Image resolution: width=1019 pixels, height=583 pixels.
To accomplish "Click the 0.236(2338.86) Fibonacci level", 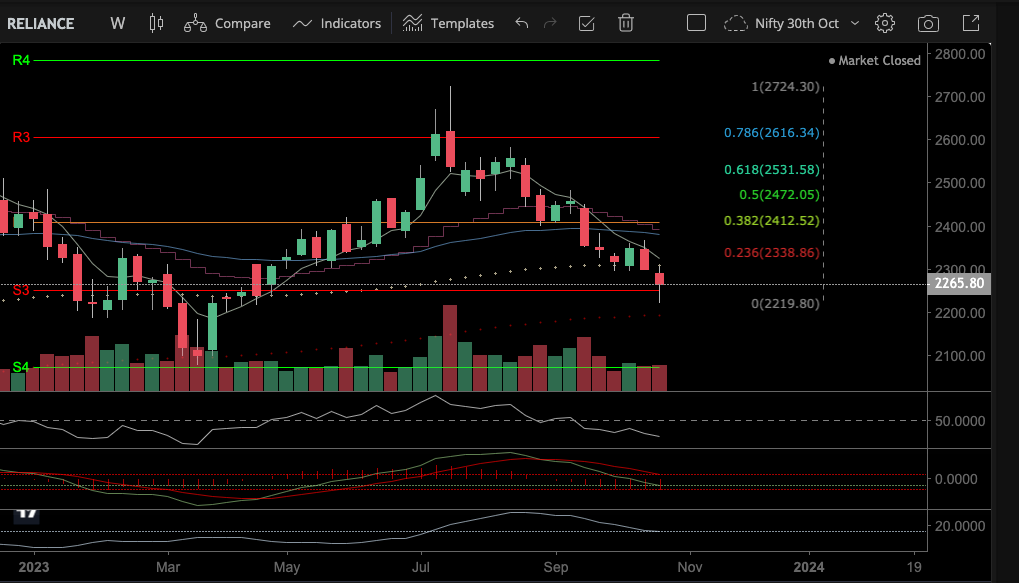I will [771, 253].
